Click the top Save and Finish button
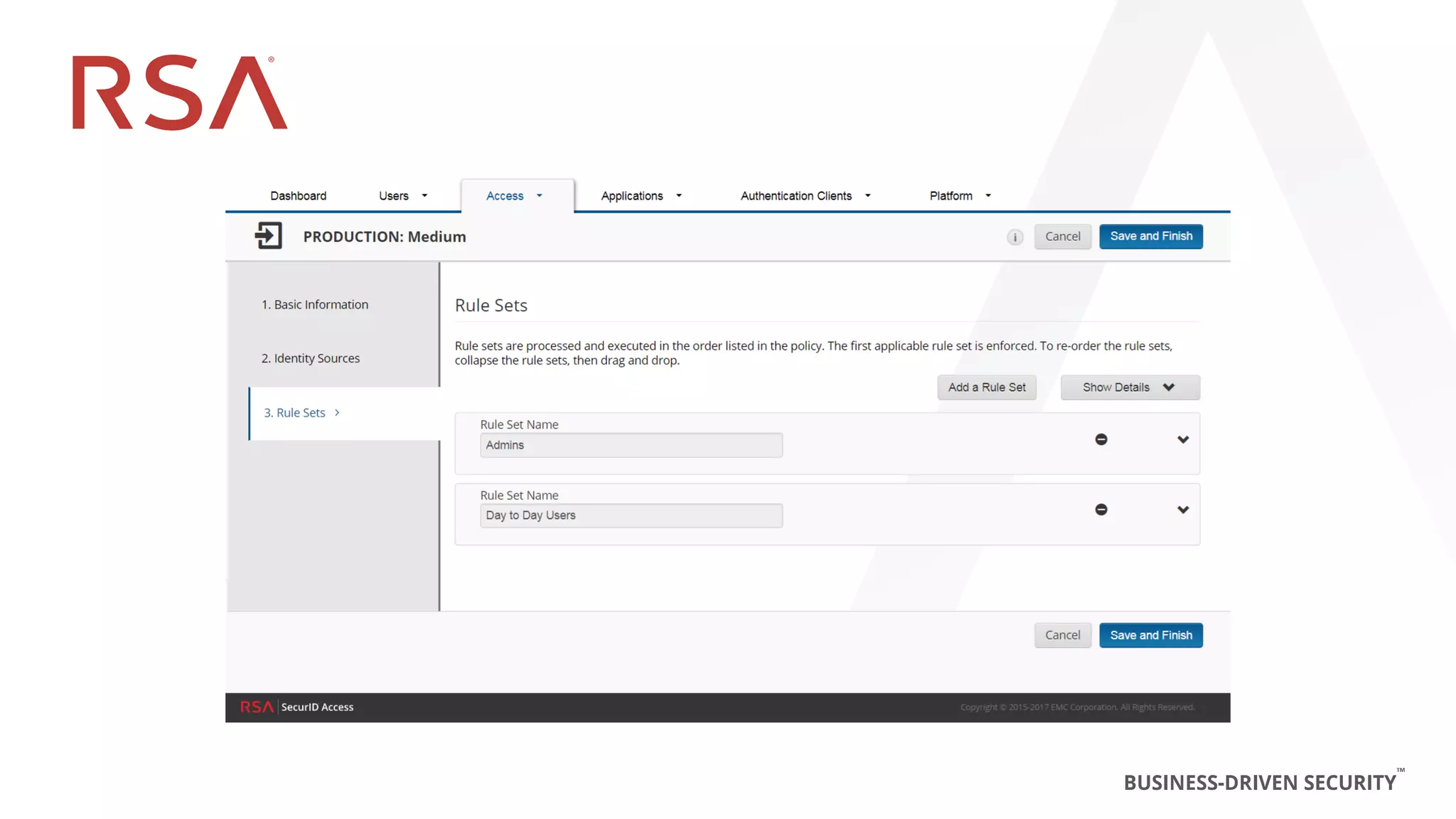This screenshot has height=819, width=1456. [x=1151, y=237]
